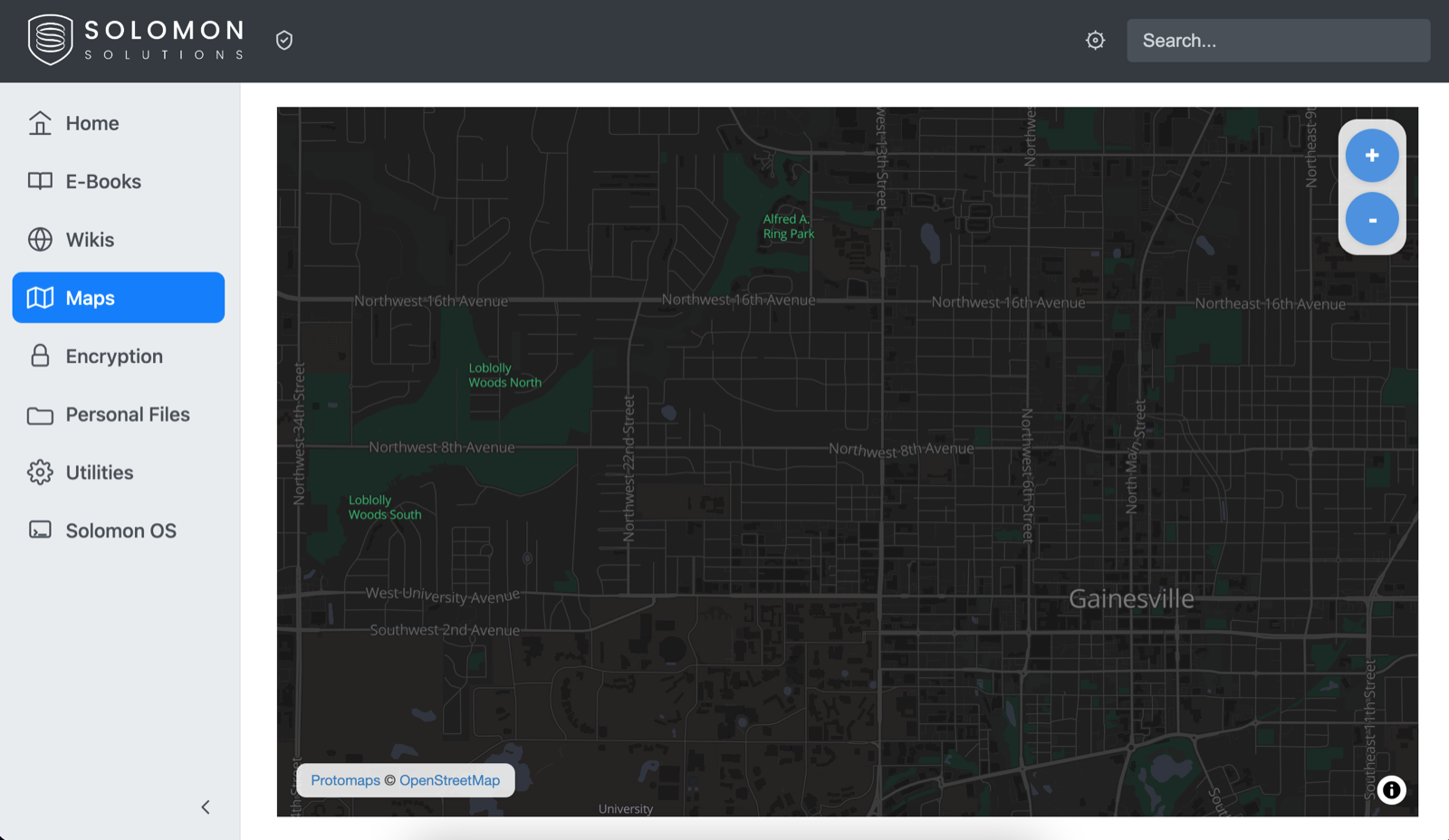Click the Solomon Solutions logo
Screen dimensions: 1449x840
(x=136, y=40)
